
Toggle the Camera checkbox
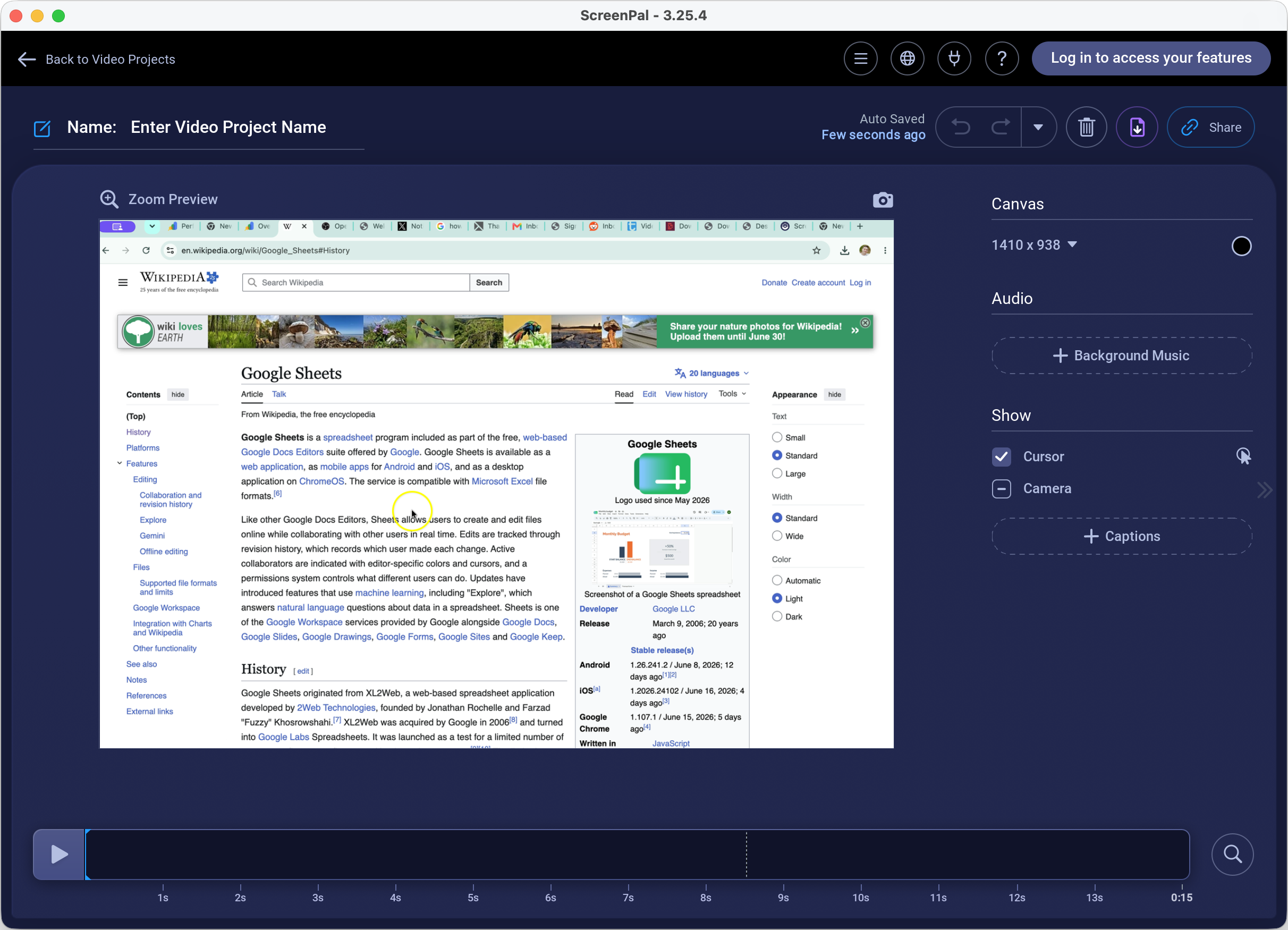pos(1001,488)
